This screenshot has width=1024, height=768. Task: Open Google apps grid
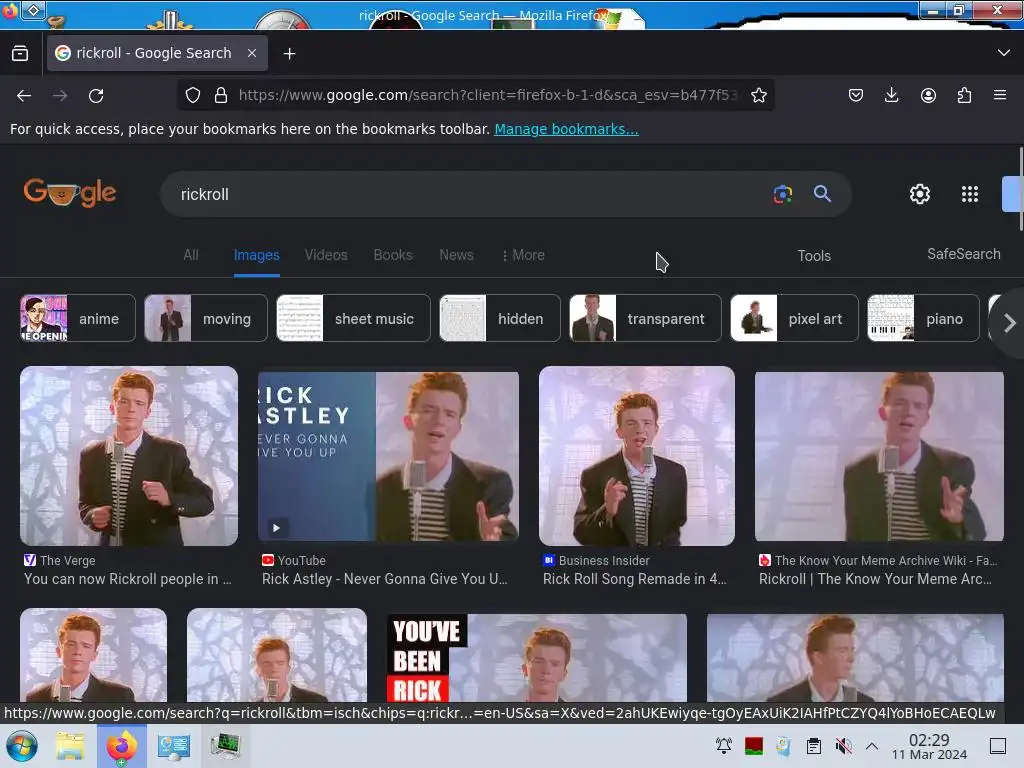tap(970, 194)
